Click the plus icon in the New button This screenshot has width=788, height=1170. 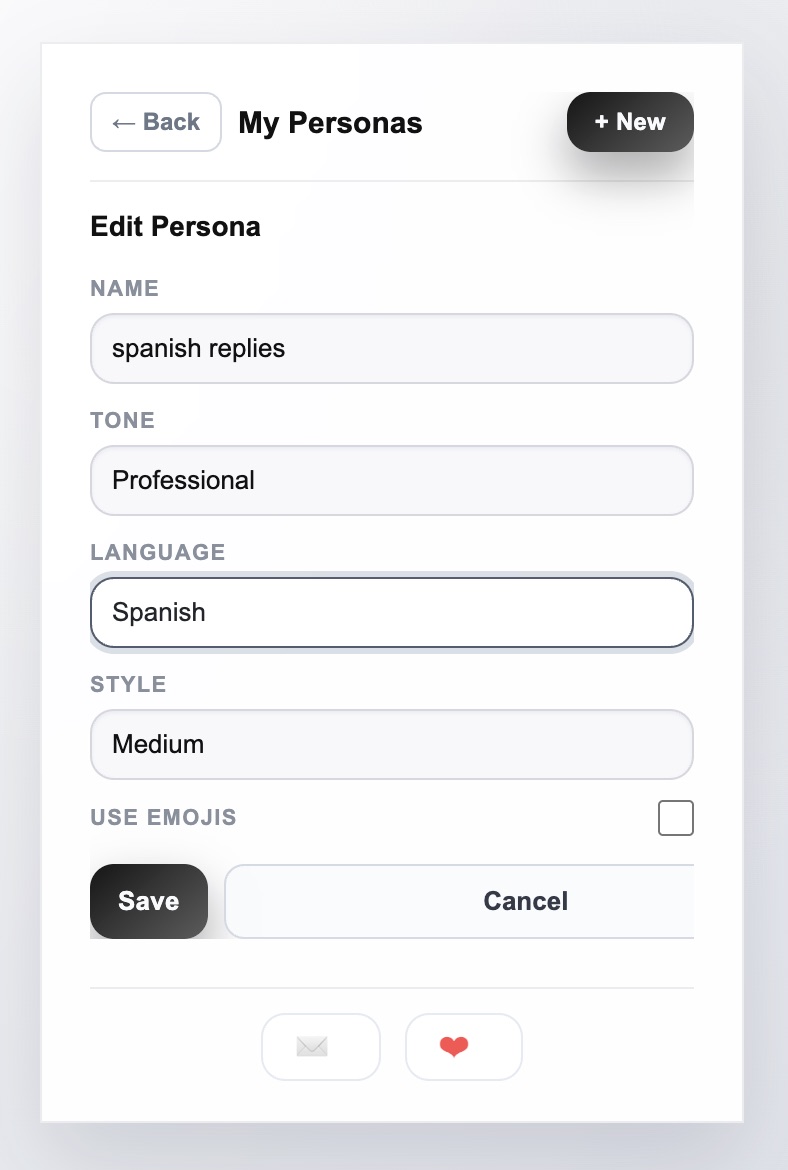(601, 122)
